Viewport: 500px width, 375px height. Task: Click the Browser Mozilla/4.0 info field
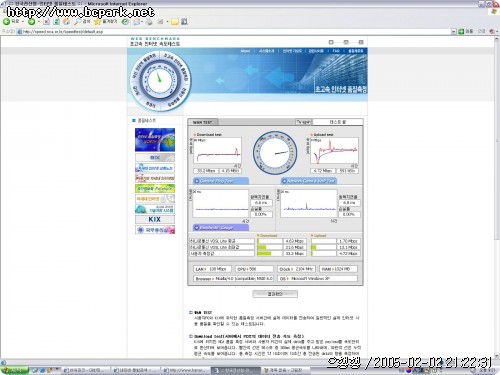[234, 278]
